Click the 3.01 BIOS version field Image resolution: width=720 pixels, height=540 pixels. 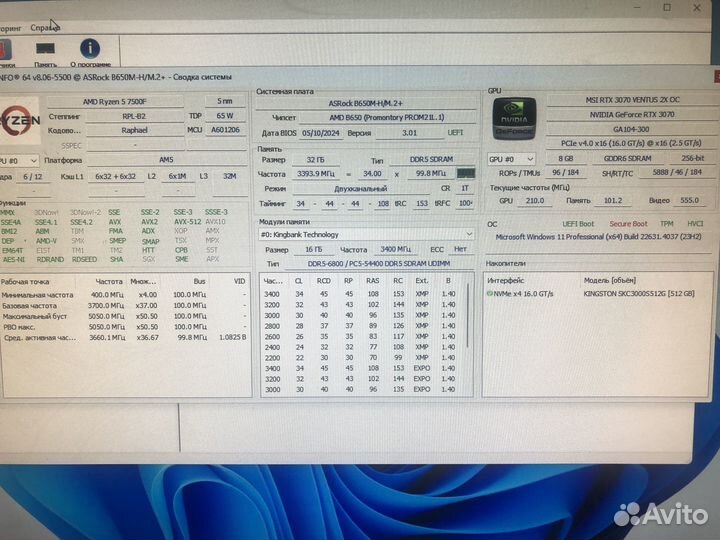click(x=409, y=133)
